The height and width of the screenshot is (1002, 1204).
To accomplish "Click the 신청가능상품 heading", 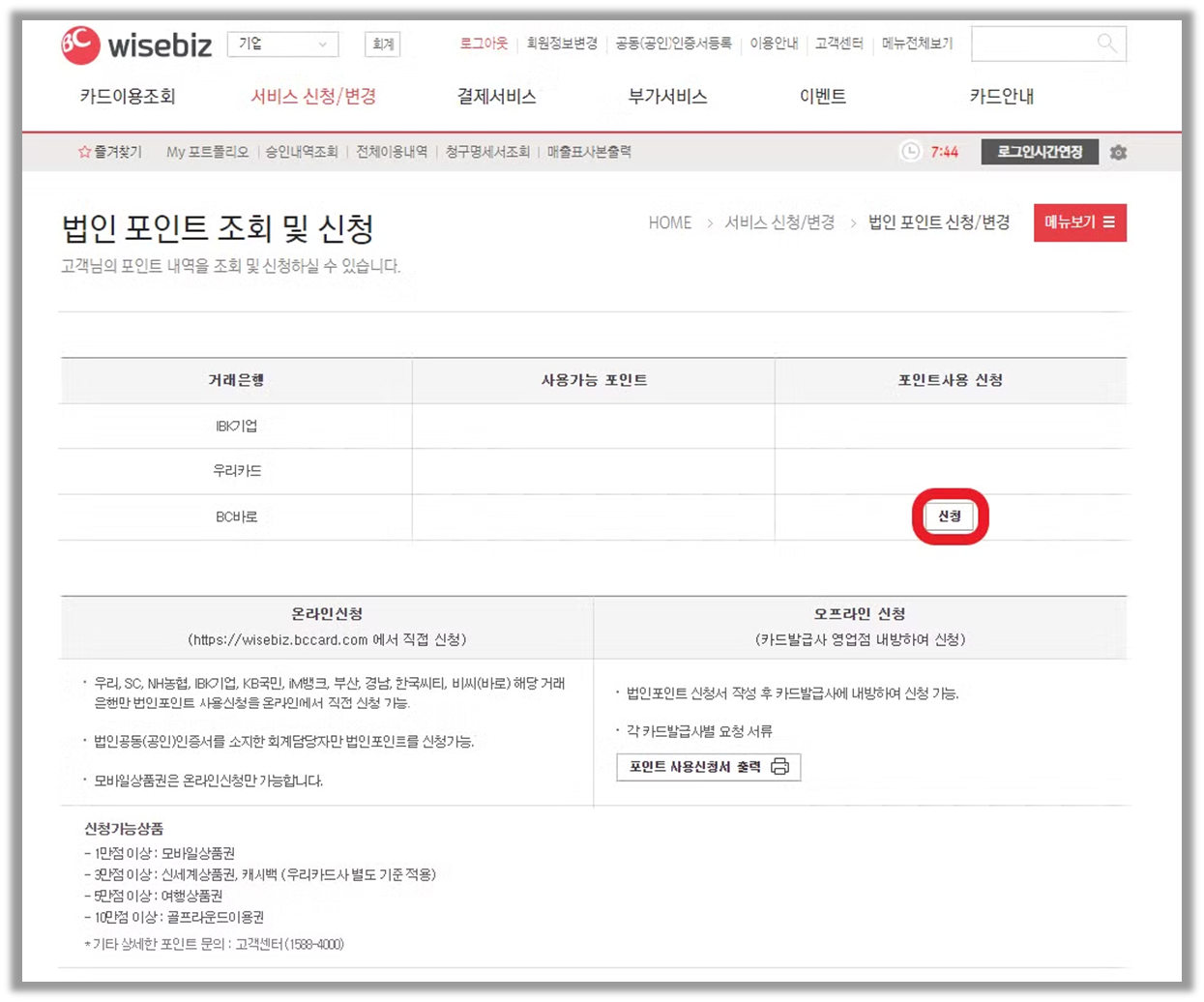I will 124,829.
